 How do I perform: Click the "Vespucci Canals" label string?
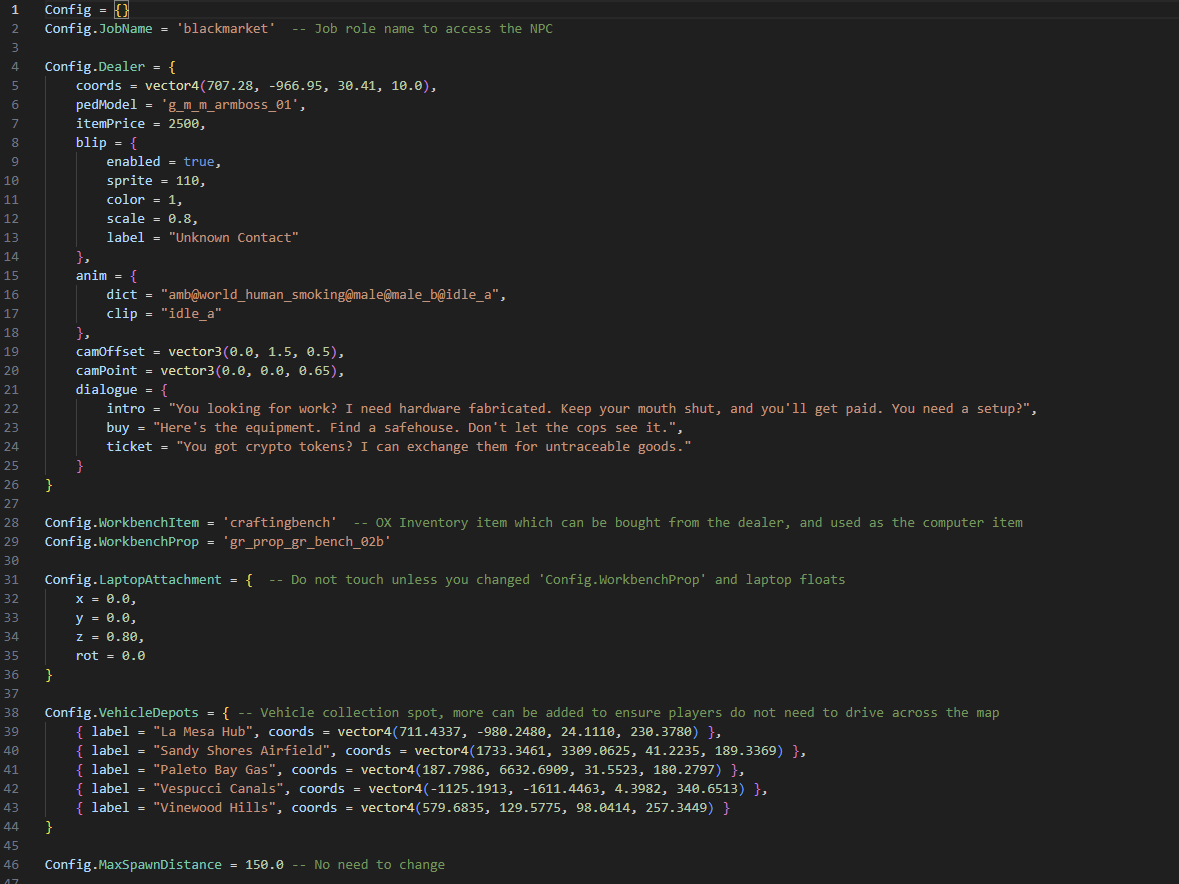tap(218, 789)
